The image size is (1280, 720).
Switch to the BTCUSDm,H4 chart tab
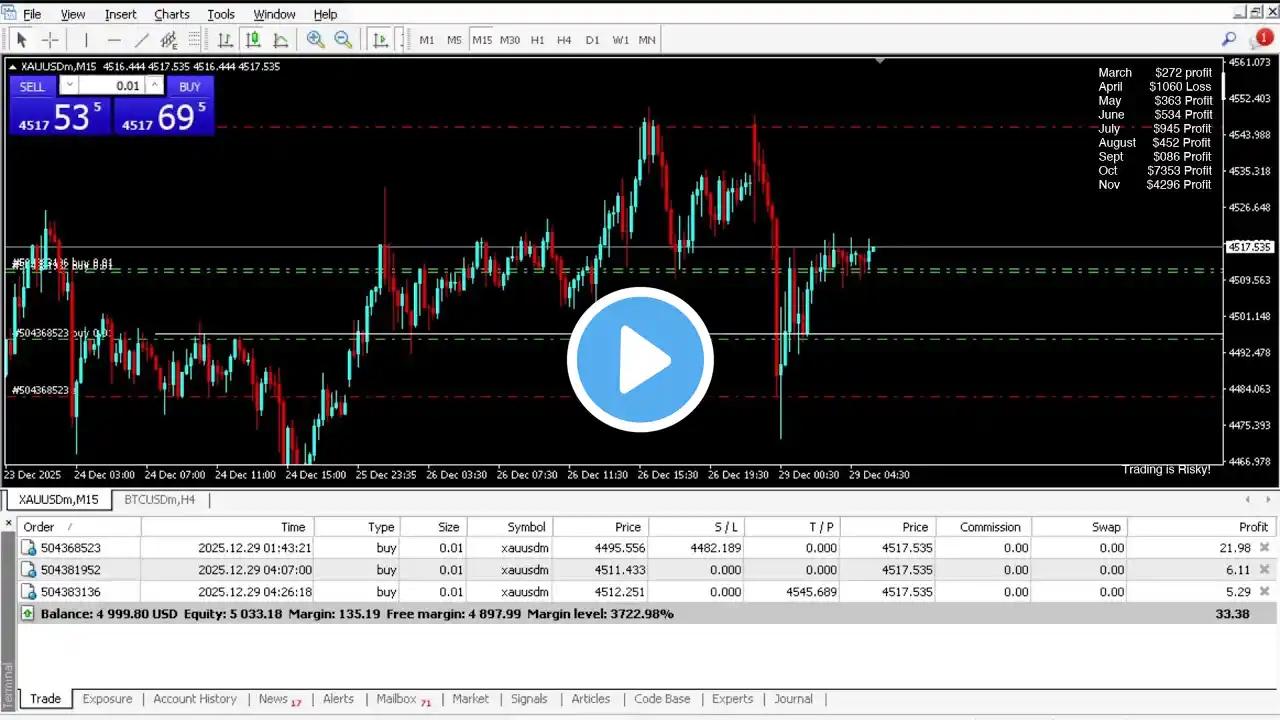pos(160,499)
